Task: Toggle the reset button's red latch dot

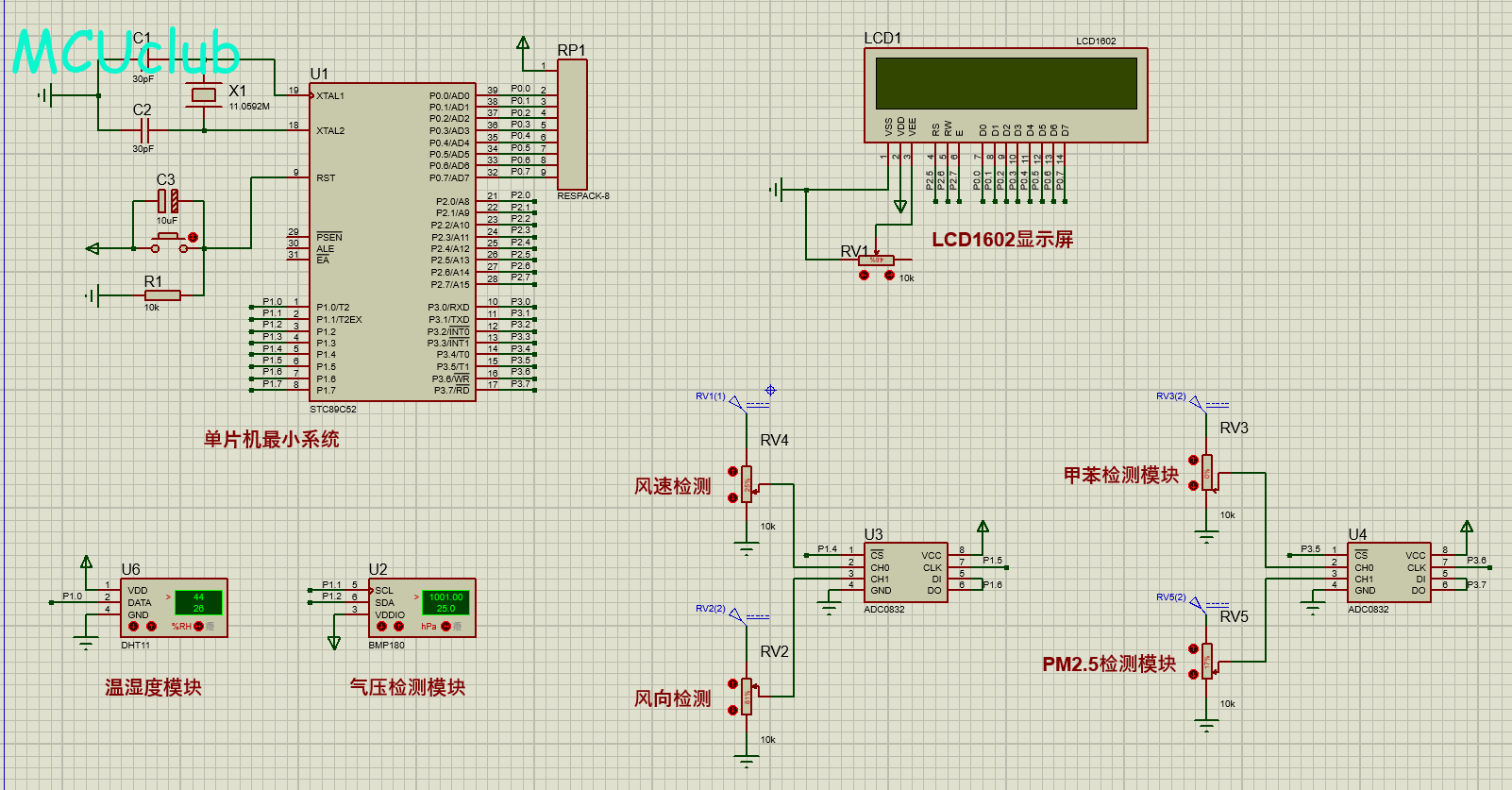Action: tap(193, 238)
